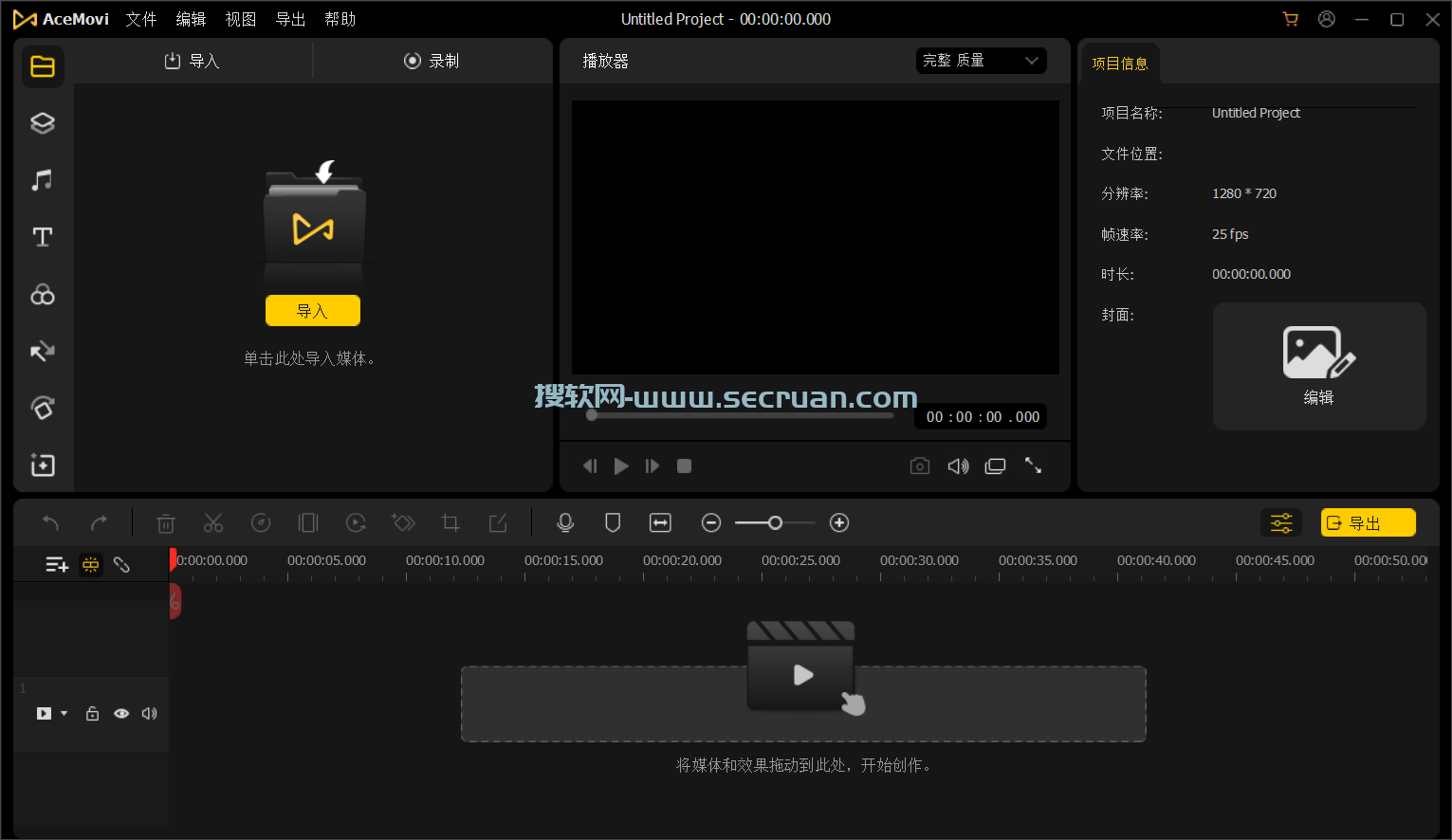
Task: Open the Filters overlapping circles panel
Action: (43, 295)
